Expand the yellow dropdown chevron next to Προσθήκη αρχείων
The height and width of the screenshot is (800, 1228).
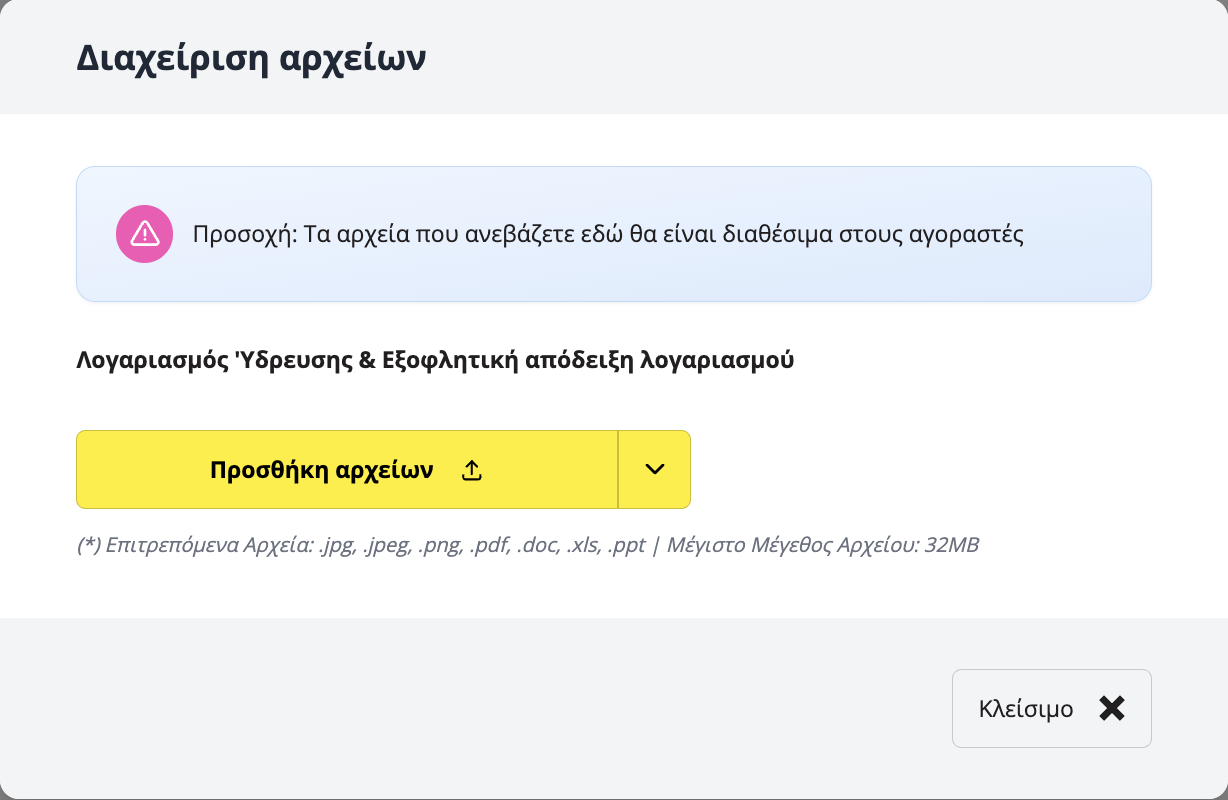655,469
